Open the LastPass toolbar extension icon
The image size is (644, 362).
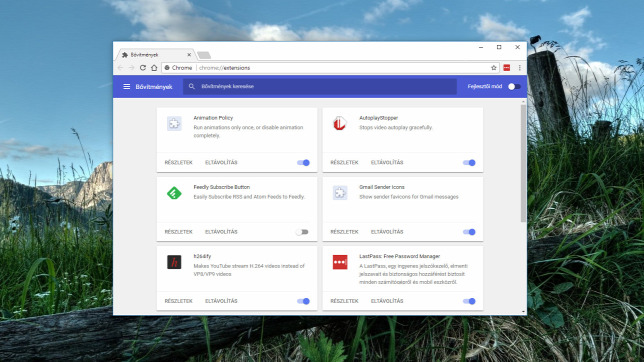[507, 68]
